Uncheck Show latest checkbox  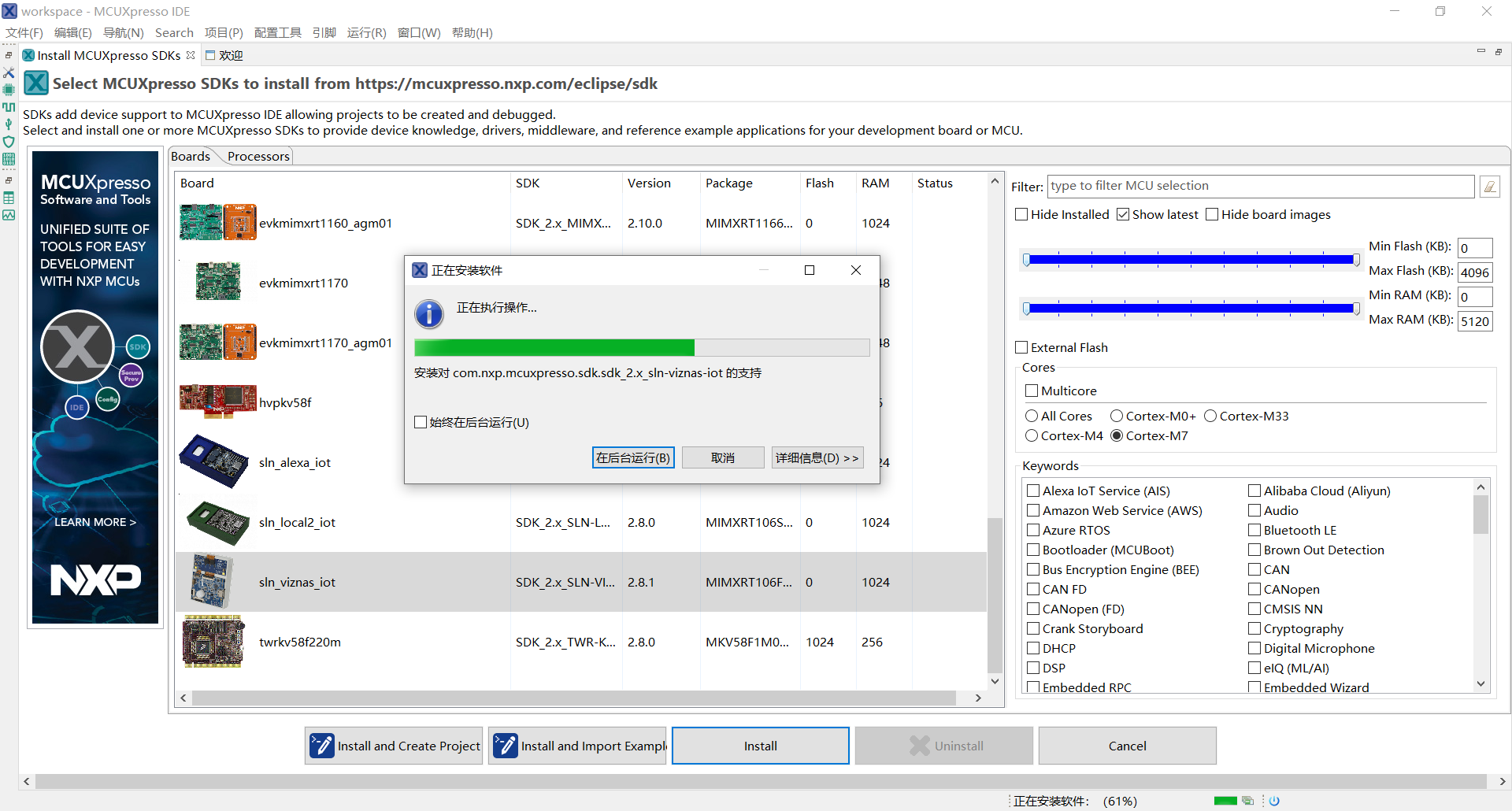point(1123,214)
